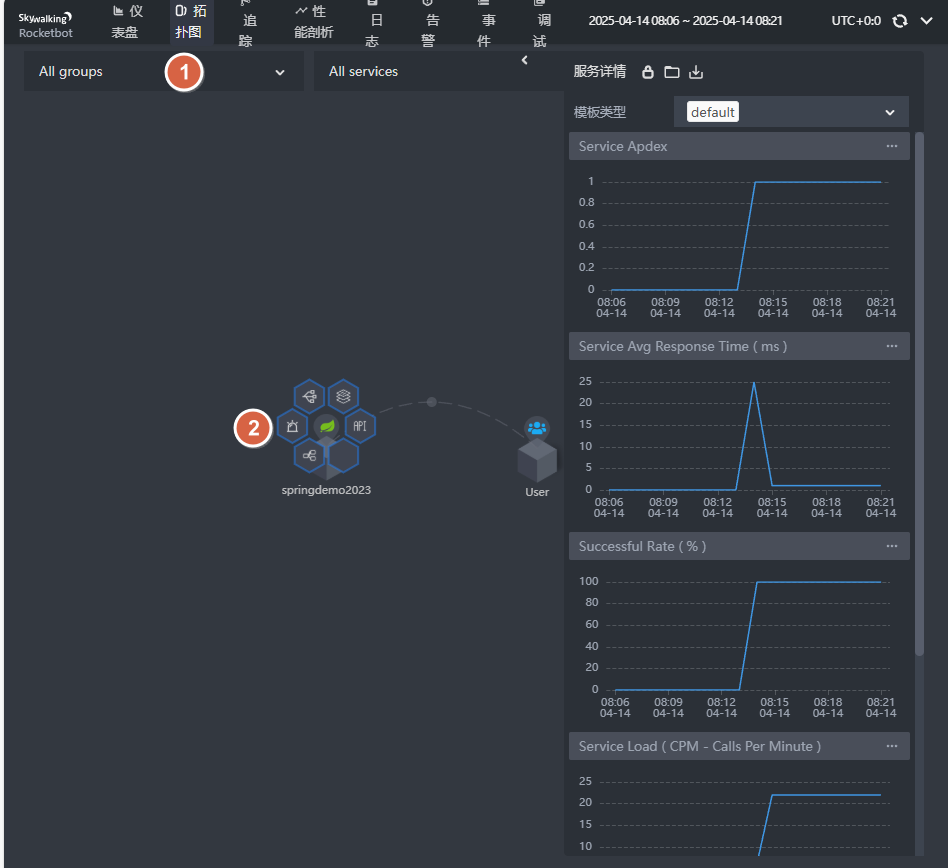The height and width of the screenshot is (868, 948).
Task: Click the details panel vertical scrollbar
Action: coord(919,393)
